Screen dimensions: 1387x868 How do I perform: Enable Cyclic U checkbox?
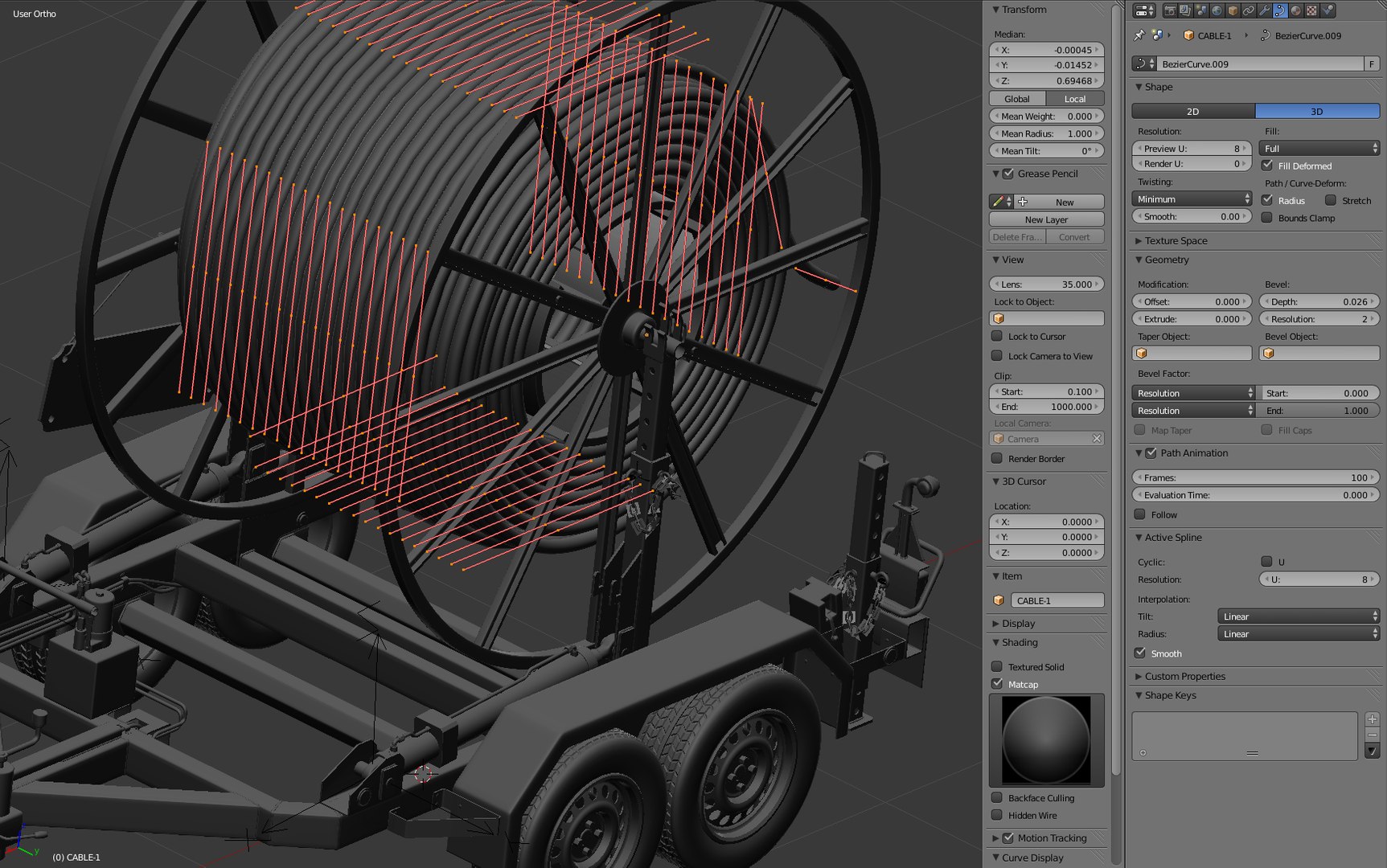1267,562
